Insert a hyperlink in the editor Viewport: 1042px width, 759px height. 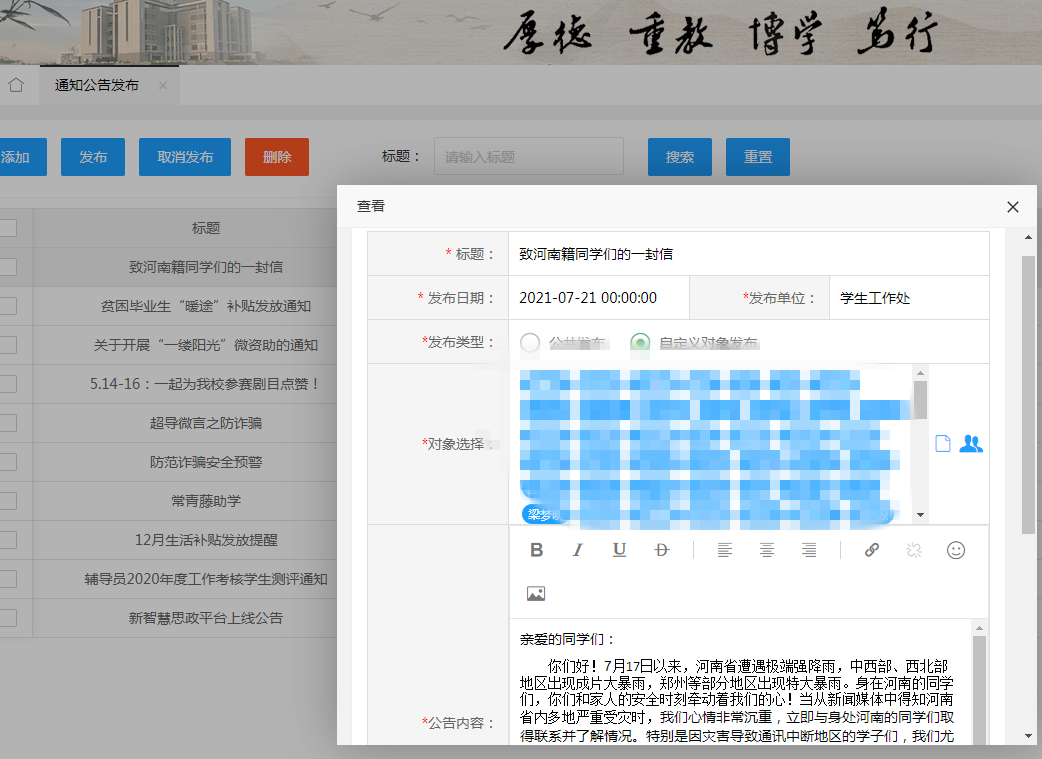click(x=871, y=550)
